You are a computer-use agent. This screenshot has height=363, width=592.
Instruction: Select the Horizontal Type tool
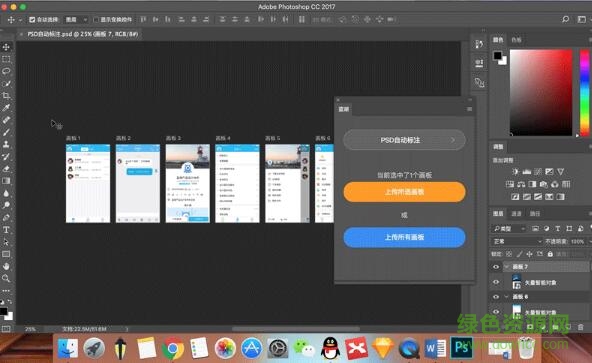tap(6, 230)
